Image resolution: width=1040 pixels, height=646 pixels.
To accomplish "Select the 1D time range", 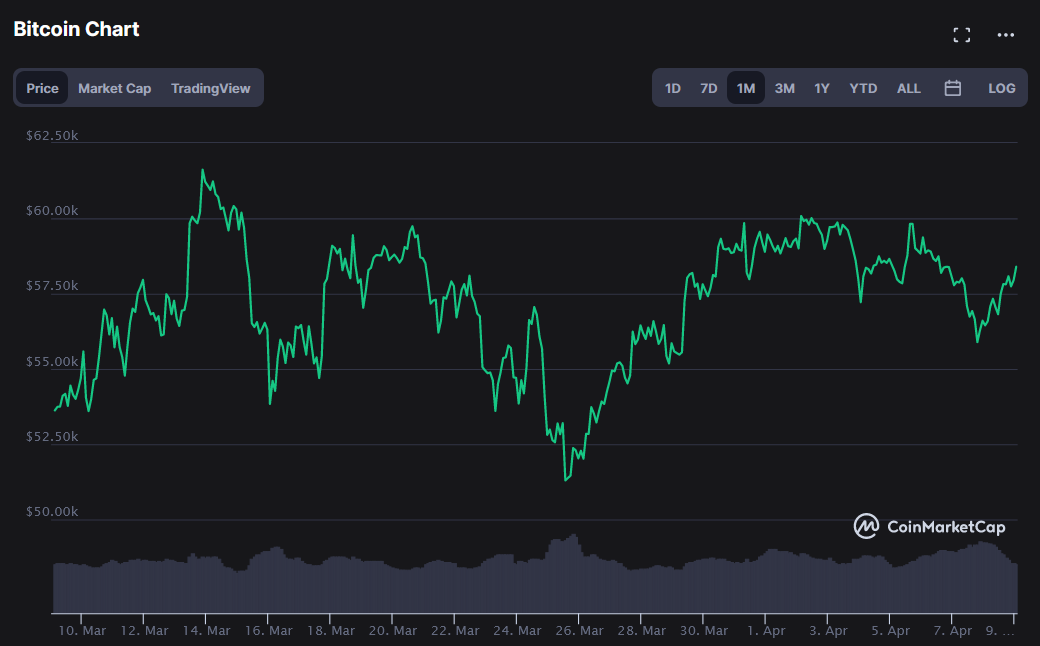I will click(x=673, y=88).
